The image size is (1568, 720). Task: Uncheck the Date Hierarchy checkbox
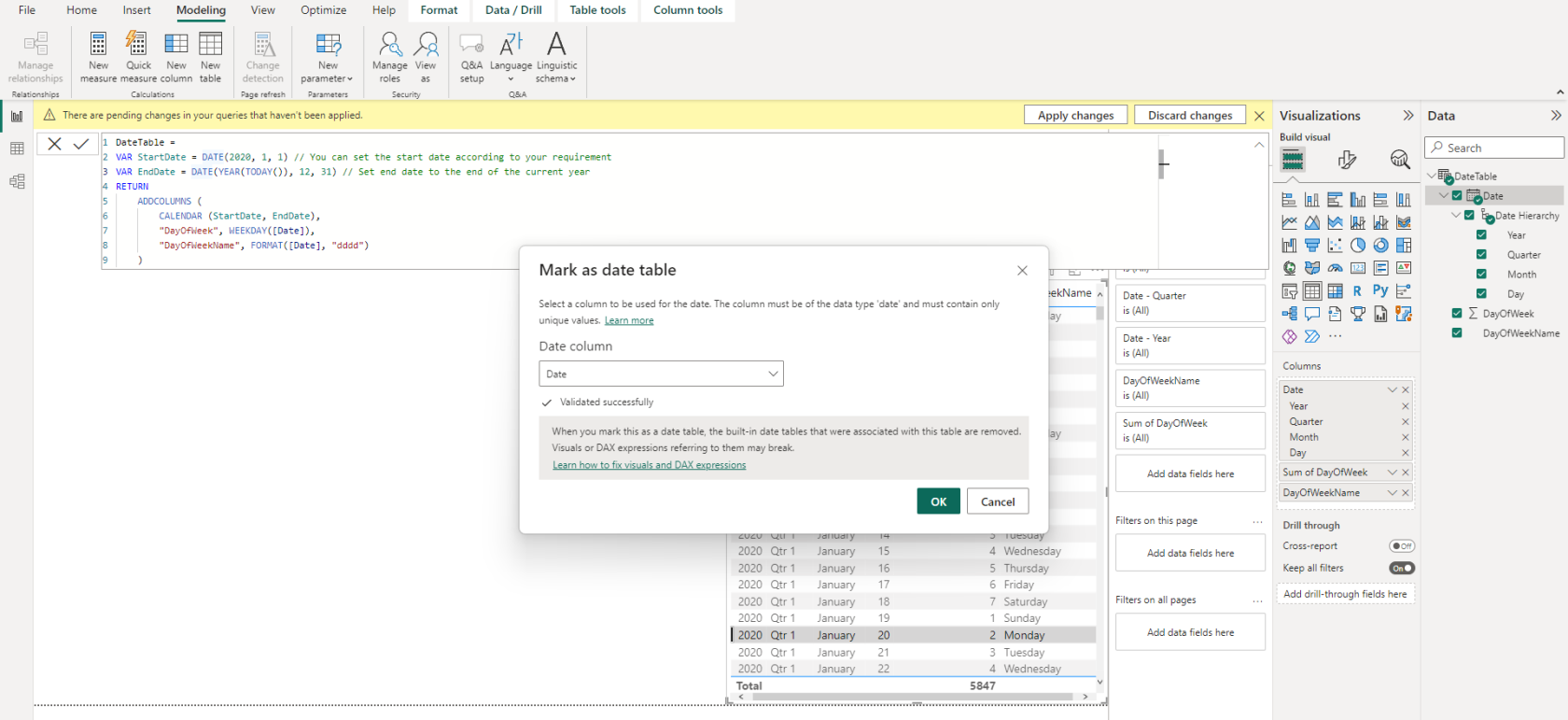(x=1469, y=216)
